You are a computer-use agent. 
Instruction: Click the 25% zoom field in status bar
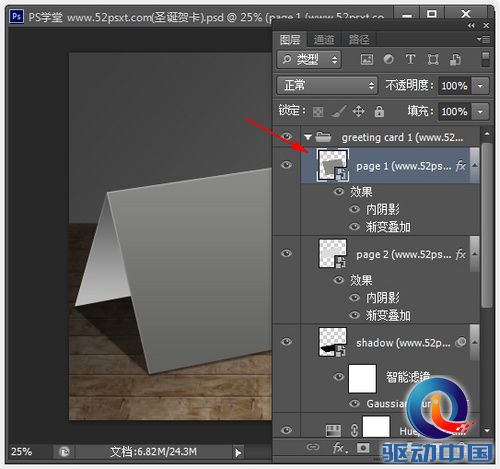[x=21, y=452]
